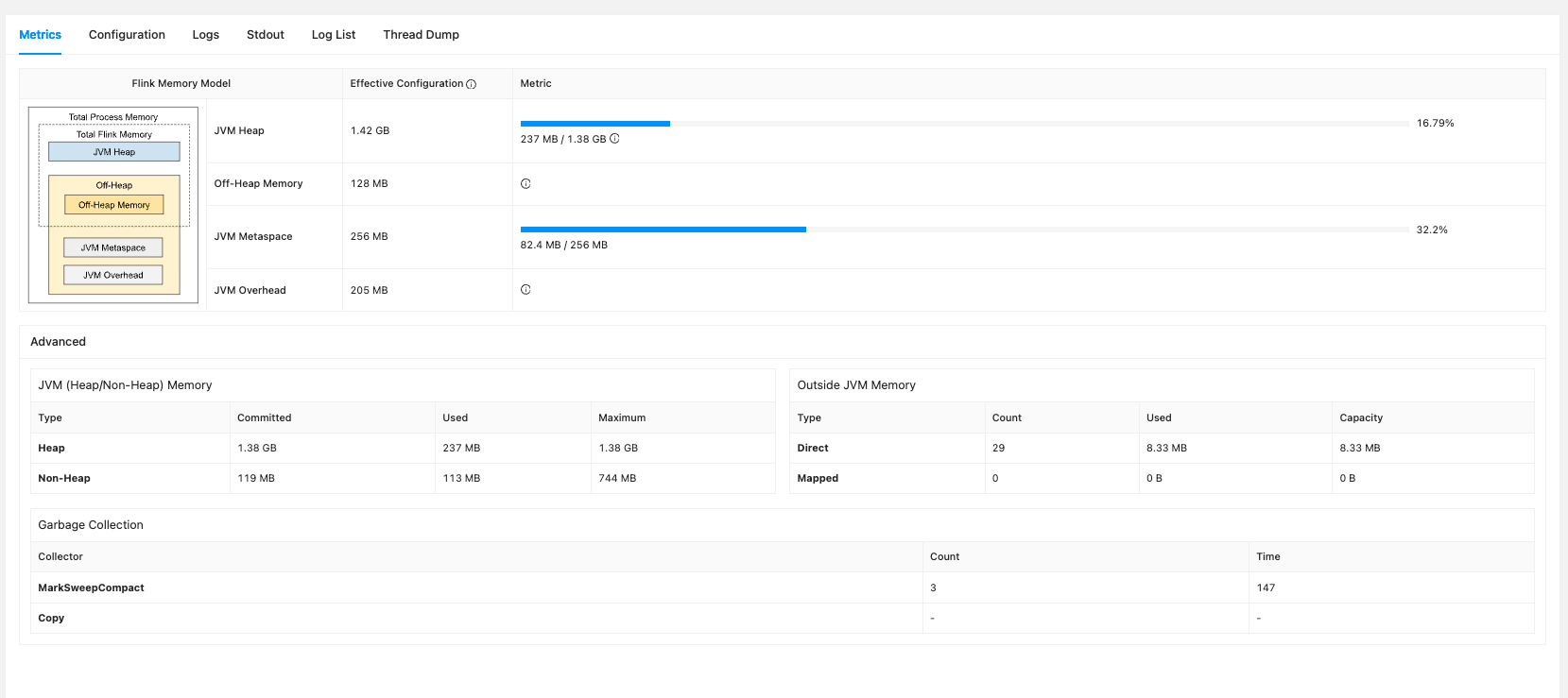Click the Capacity column header
Image resolution: width=1568 pixels, height=698 pixels.
pos(1361,418)
